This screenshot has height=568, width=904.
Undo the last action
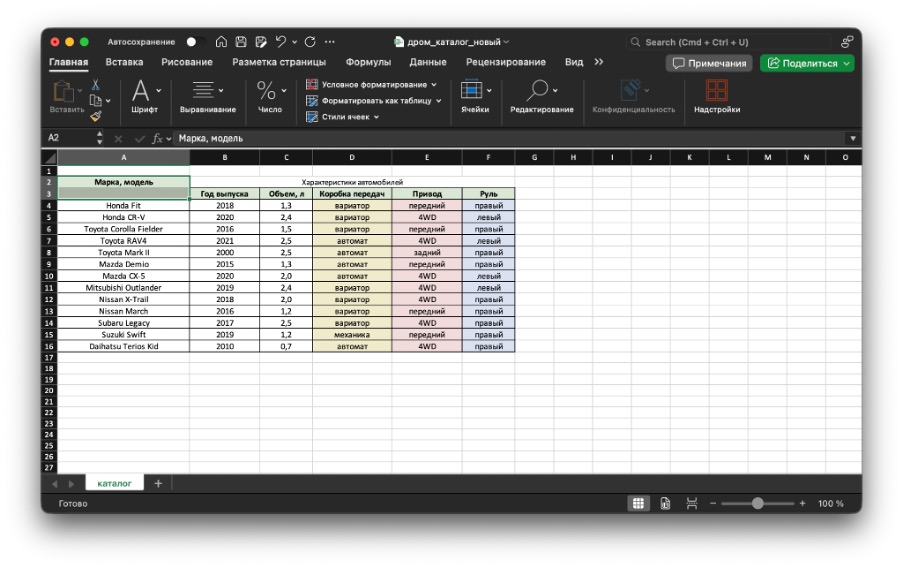281,42
